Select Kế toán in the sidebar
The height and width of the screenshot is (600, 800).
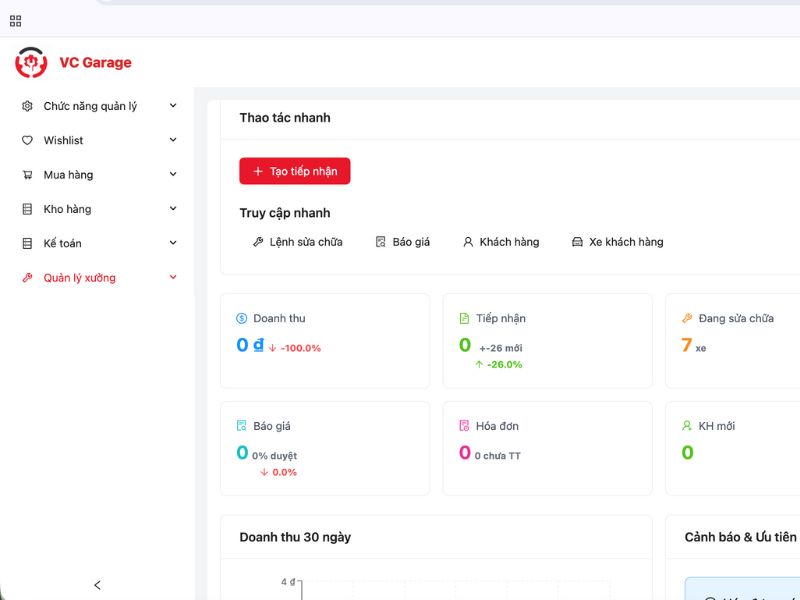[63, 243]
